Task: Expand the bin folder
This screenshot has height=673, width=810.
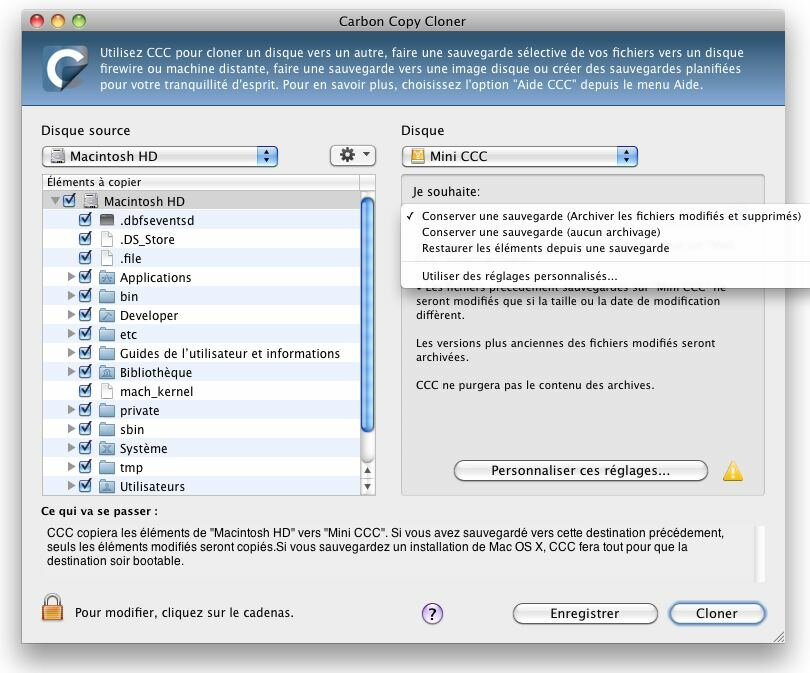Action: point(71,296)
